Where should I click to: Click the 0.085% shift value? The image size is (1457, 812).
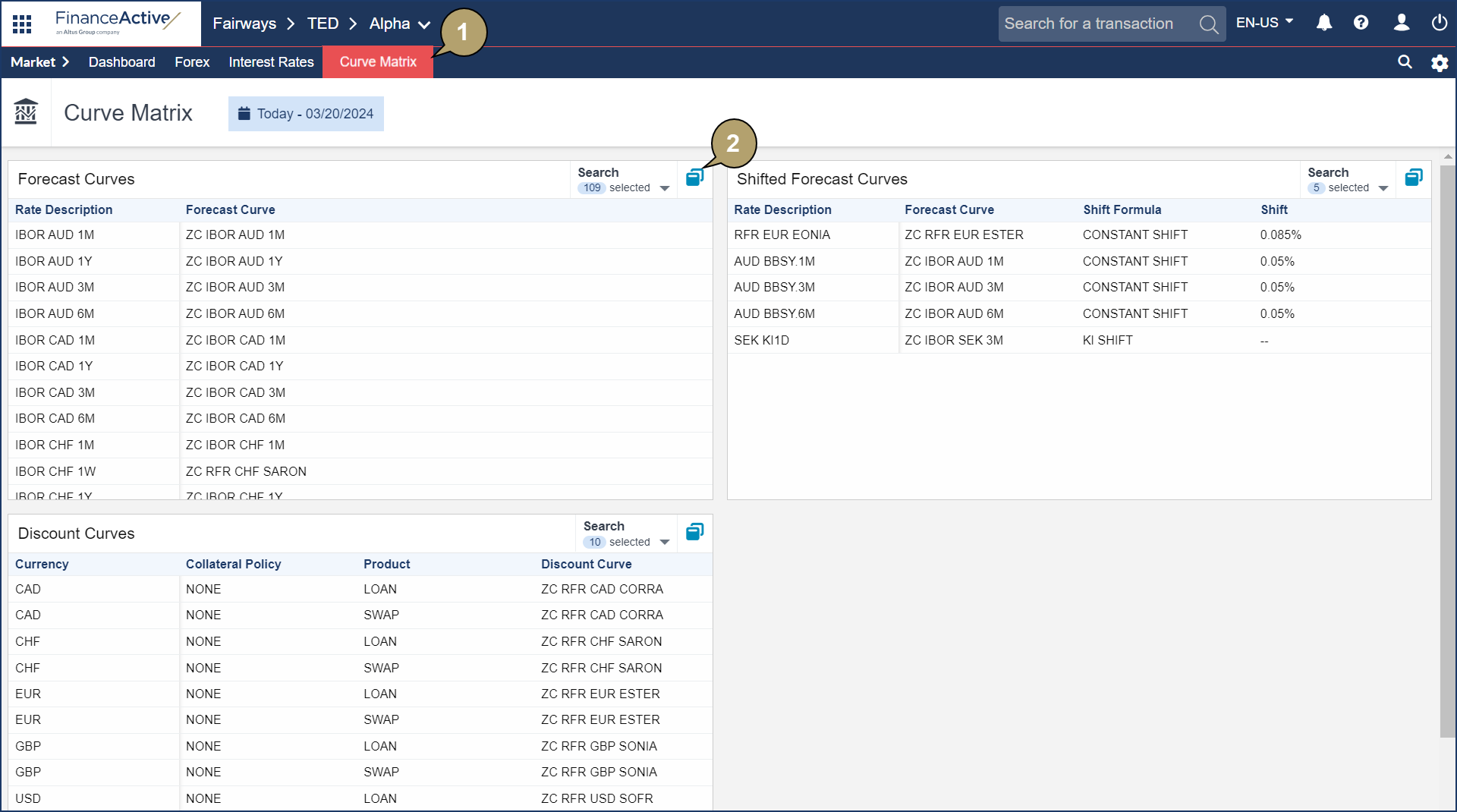pyautogui.click(x=1280, y=235)
